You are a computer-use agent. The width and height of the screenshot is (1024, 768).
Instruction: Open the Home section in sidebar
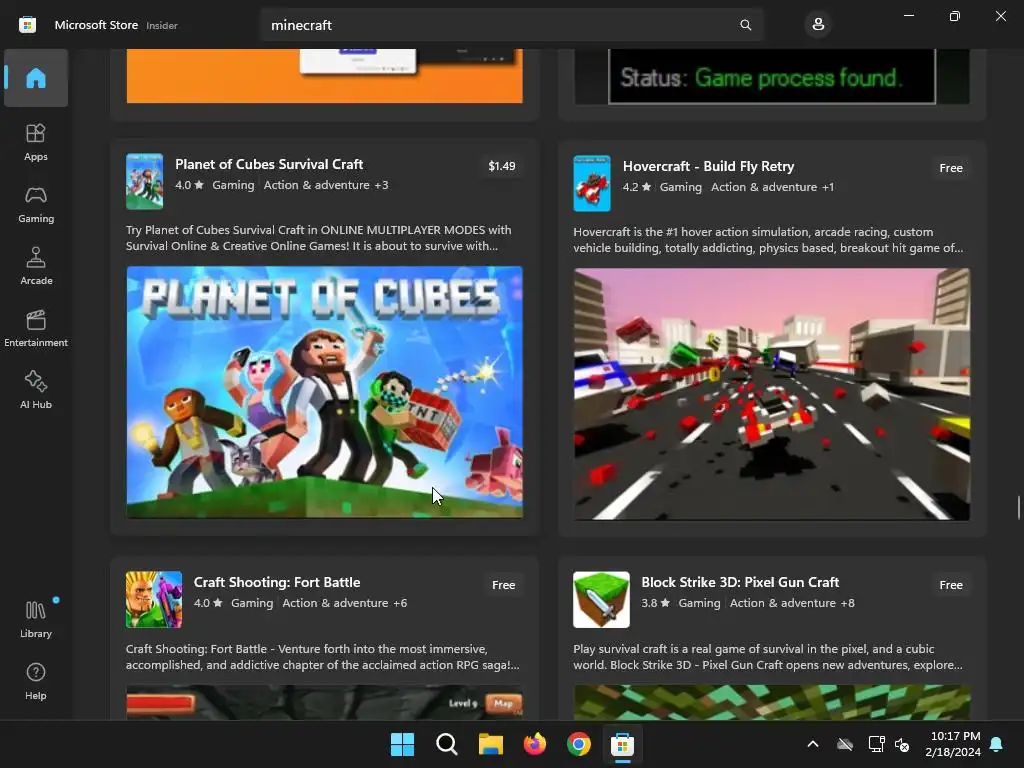point(36,78)
